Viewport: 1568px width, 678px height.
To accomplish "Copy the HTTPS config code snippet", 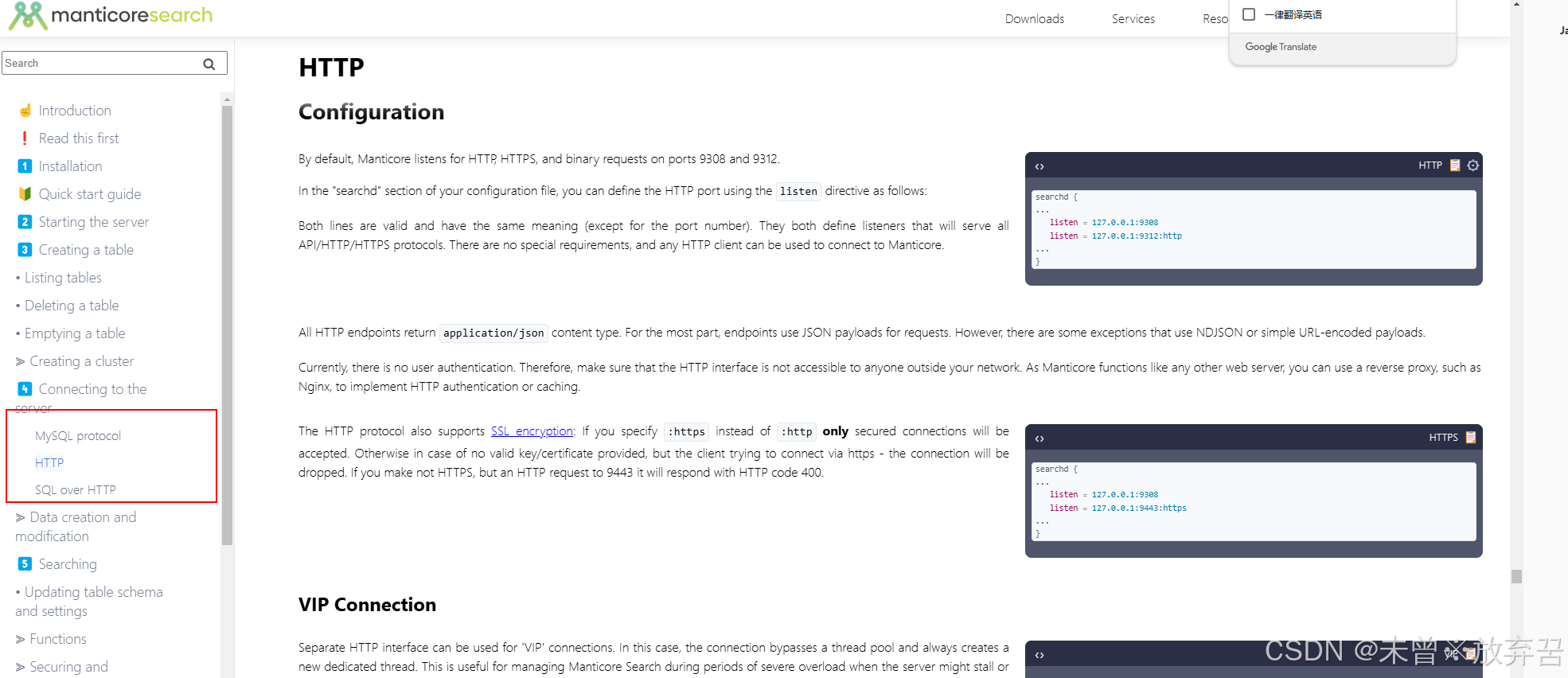I will tap(1471, 438).
